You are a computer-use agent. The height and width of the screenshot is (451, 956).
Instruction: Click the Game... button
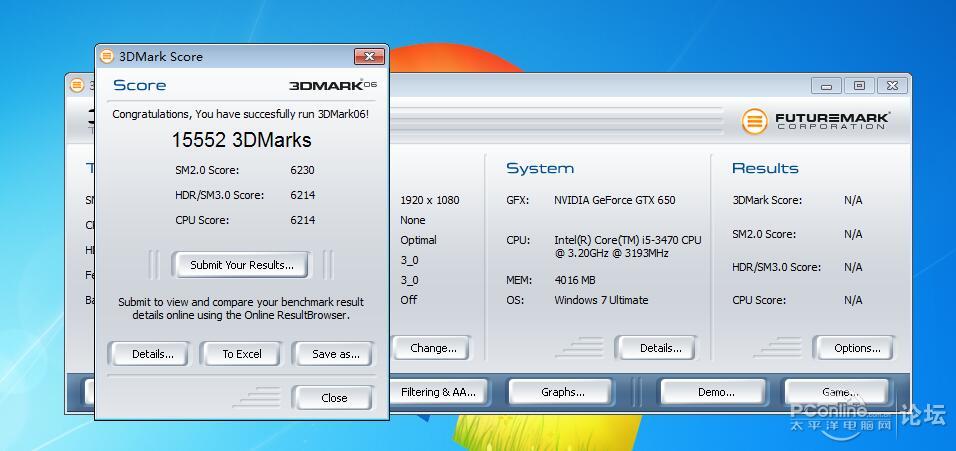click(x=837, y=392)
